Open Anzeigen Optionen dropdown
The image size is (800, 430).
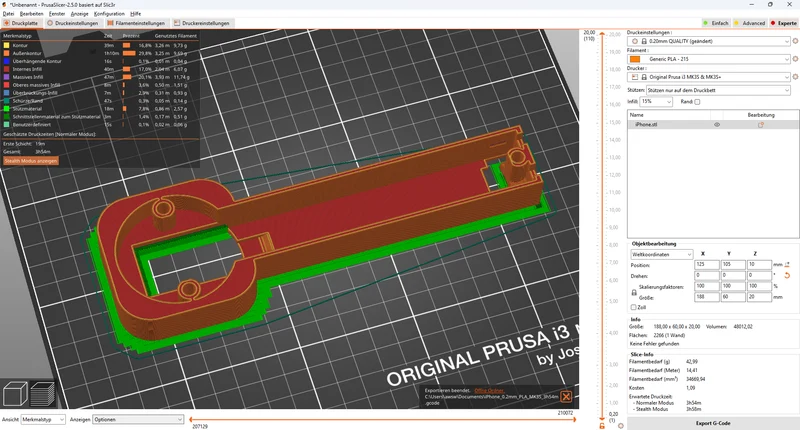[138, 419]
